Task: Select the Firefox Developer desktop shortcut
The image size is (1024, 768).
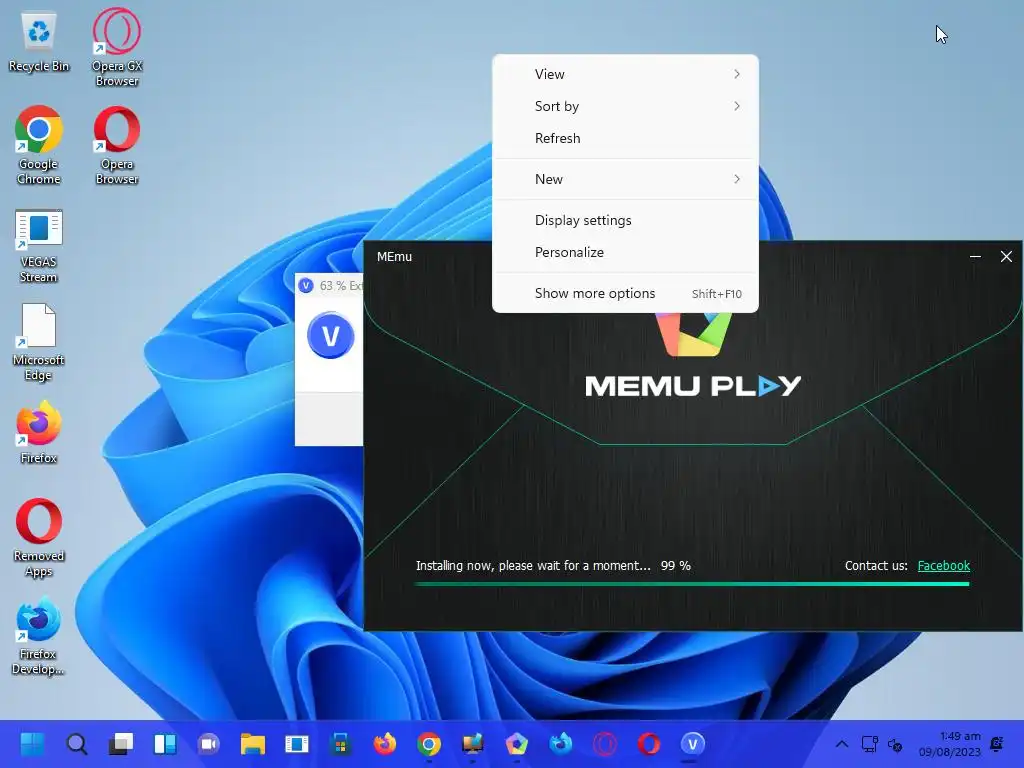Action: 39,636
